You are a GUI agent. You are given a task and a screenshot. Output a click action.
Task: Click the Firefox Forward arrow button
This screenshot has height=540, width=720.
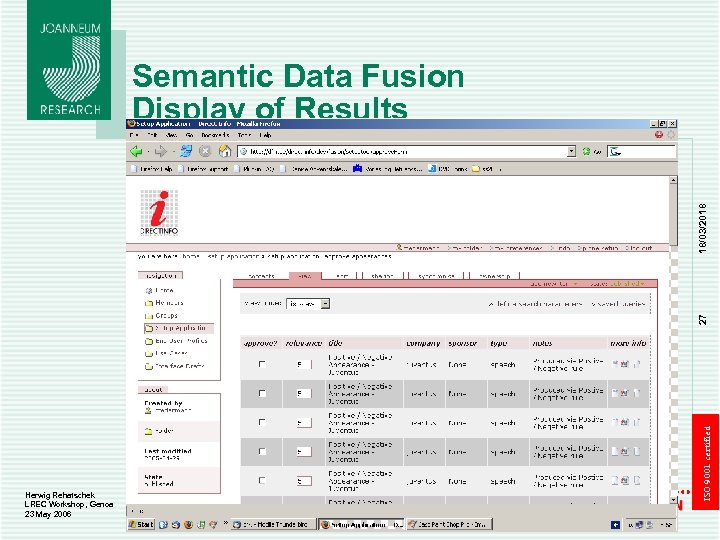pyautogui.click(x=160, y=151)
